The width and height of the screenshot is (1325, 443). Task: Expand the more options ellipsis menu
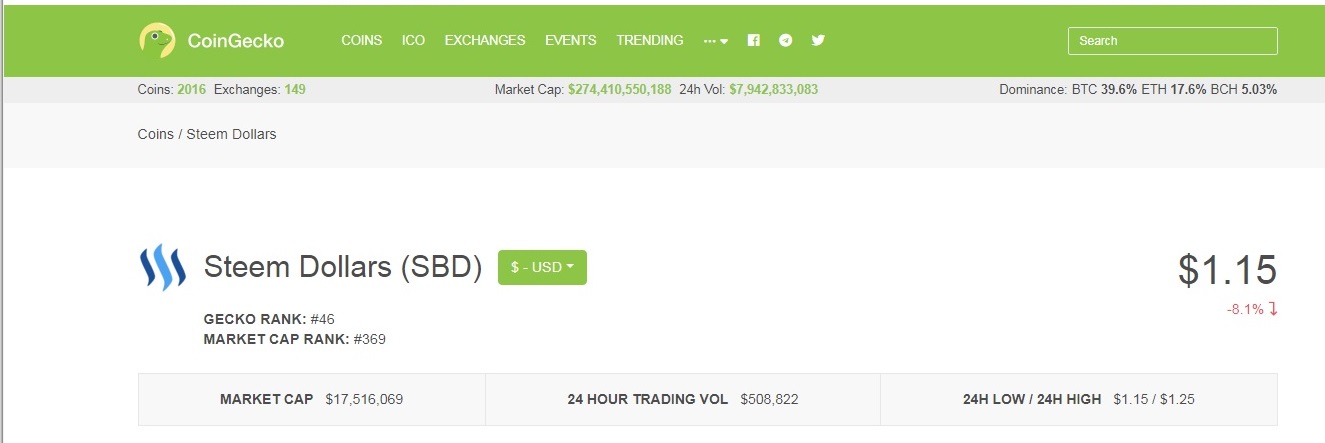(x=715, y=41)
